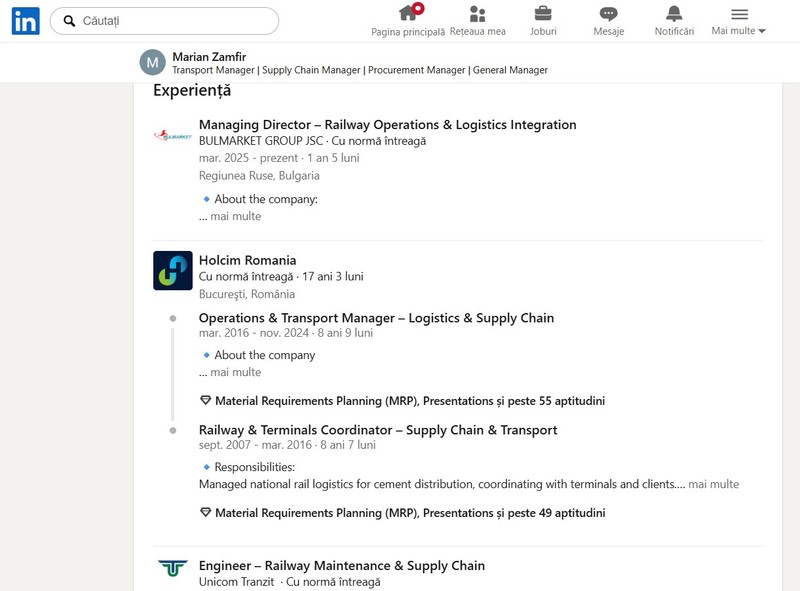800x591 pixels.
Task: Open Marian Zamfir's profile avatar
Action: 153,62
